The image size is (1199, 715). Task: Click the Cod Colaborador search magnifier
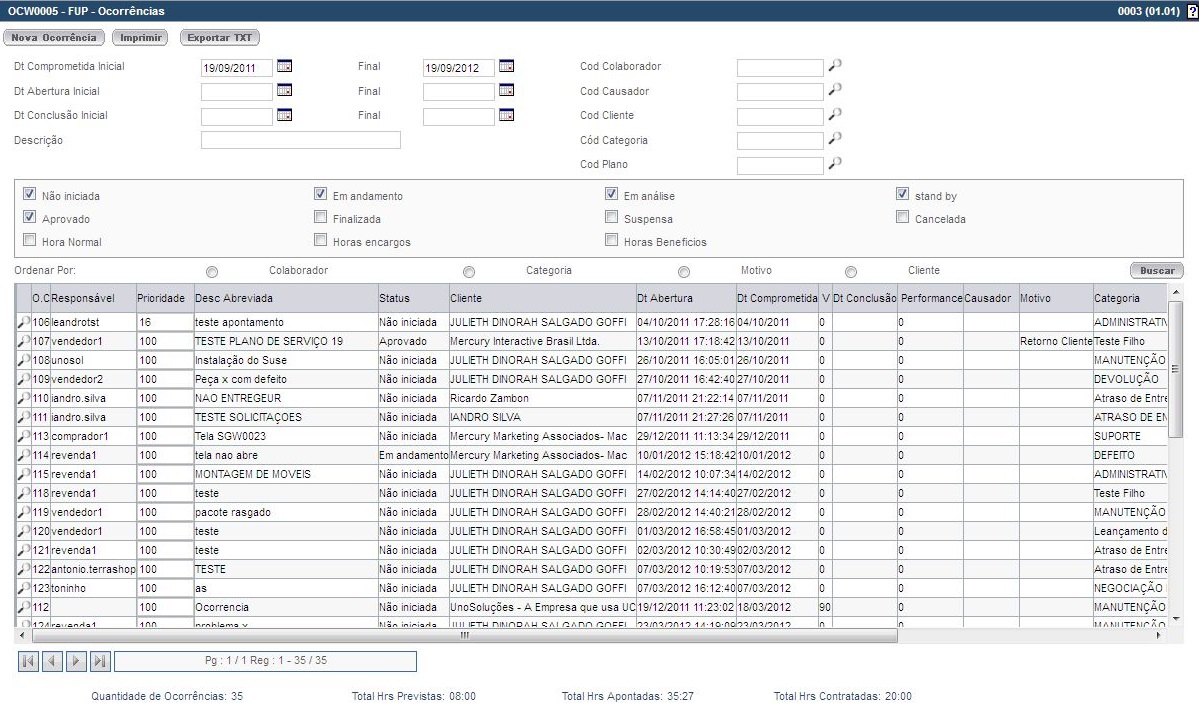pyautogui.click(x=835, y=66)
